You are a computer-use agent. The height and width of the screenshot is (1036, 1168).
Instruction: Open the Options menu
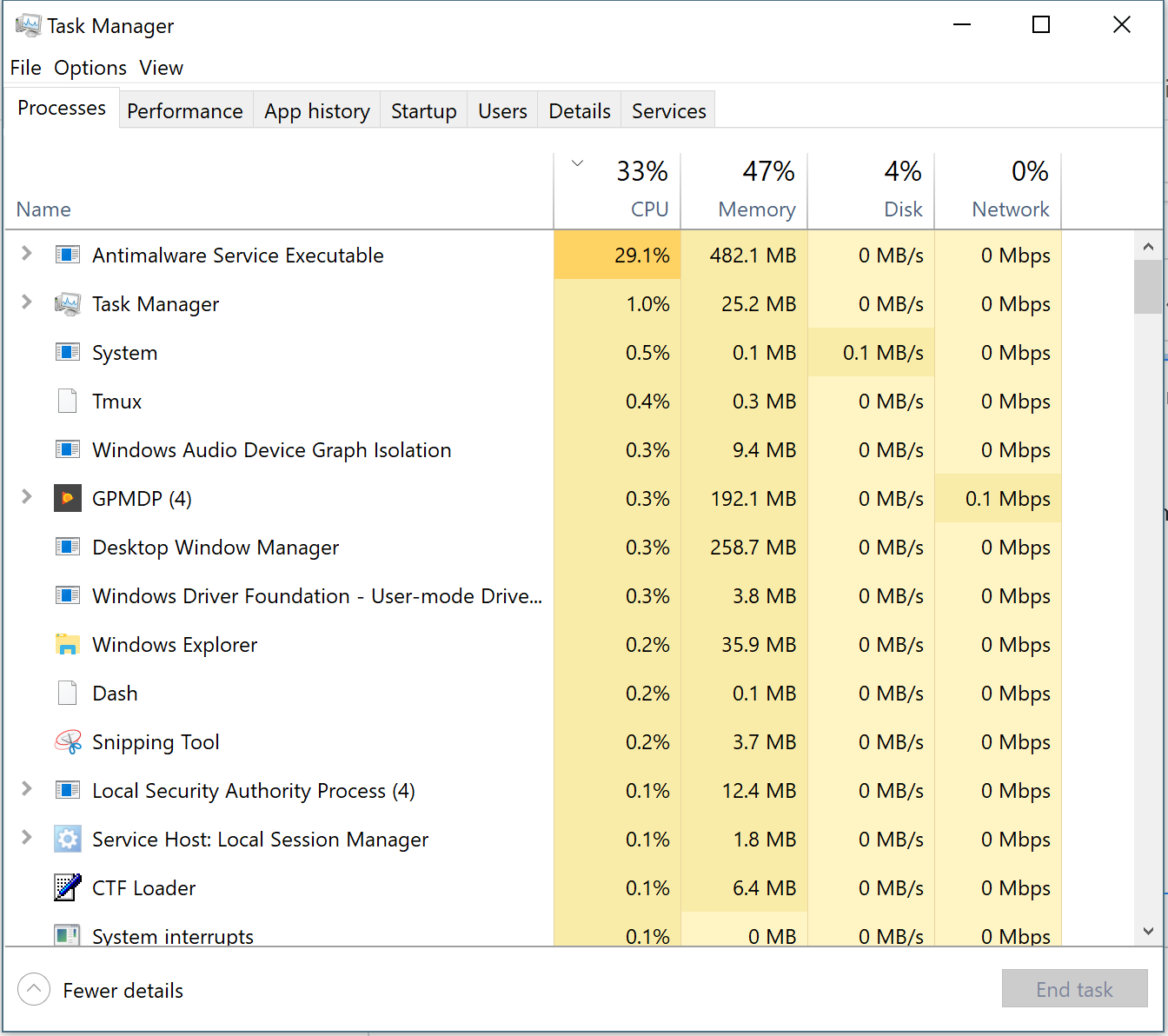[x=90, y=68]
